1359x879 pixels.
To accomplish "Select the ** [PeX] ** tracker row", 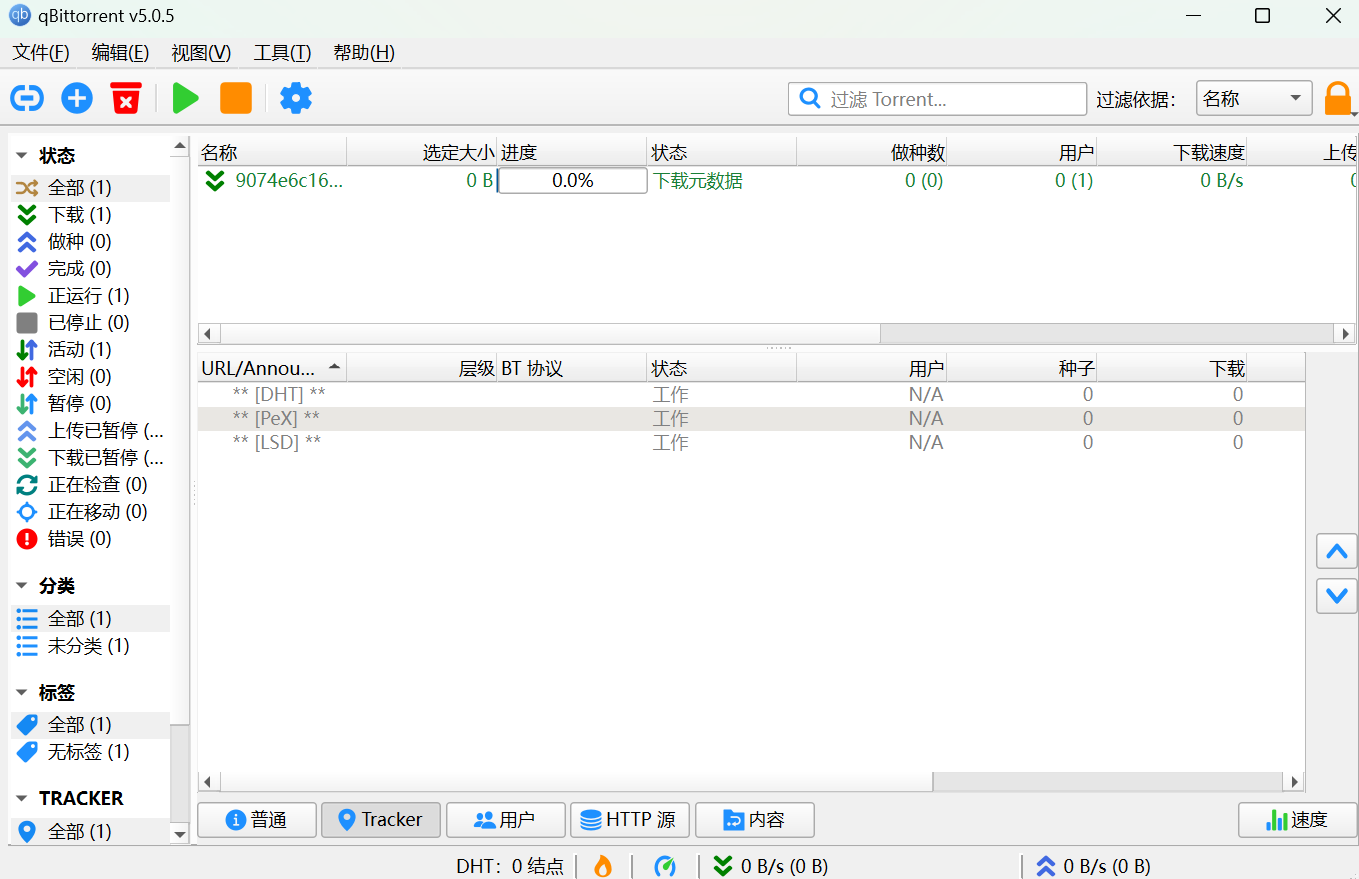I will [x=751, y=419].
